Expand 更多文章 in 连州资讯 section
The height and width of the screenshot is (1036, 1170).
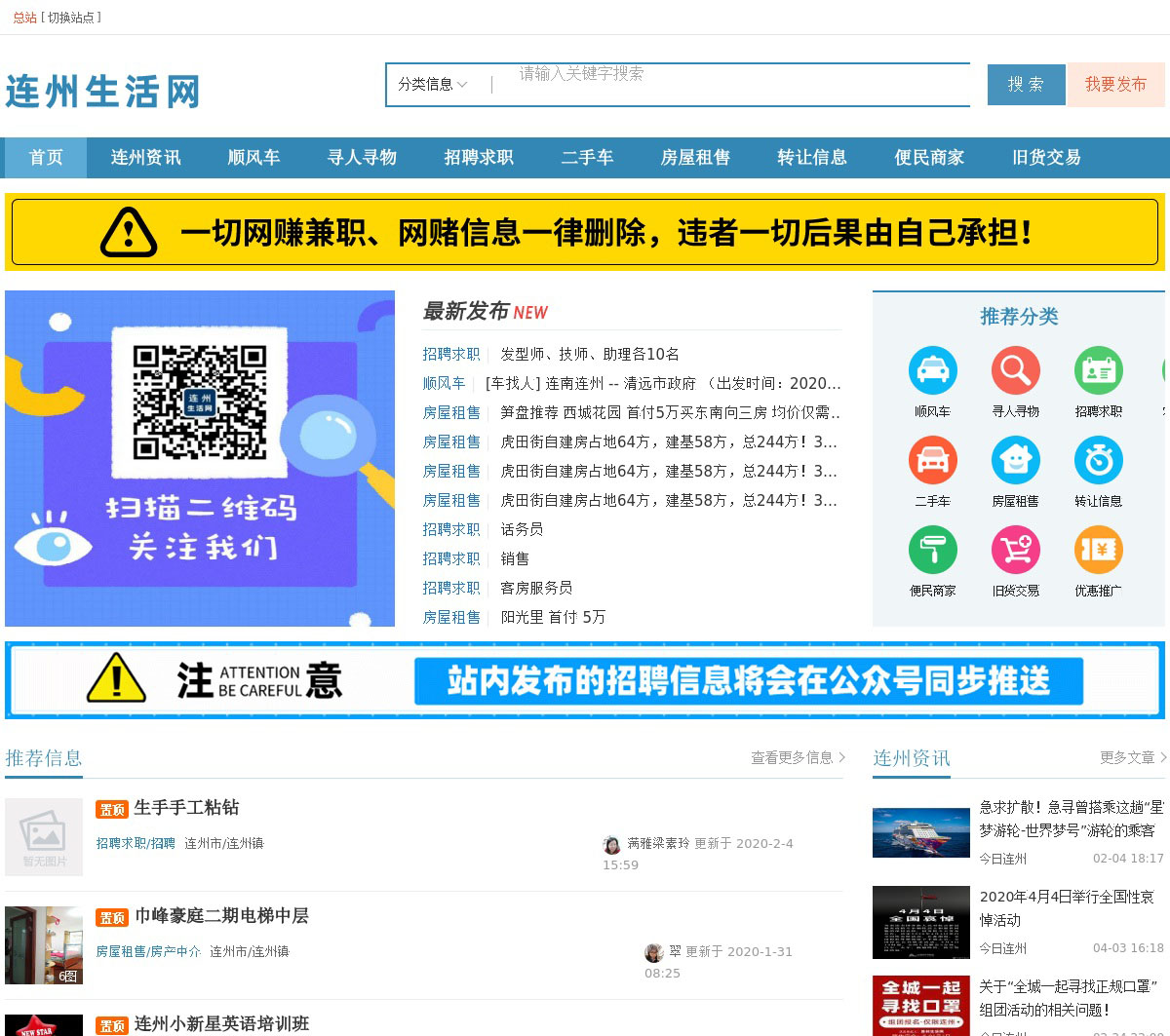coord(1133,757)
